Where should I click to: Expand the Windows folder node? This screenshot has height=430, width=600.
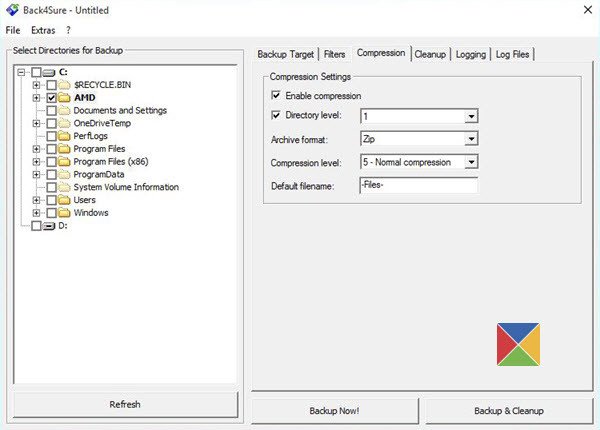[x=36, y=213]
